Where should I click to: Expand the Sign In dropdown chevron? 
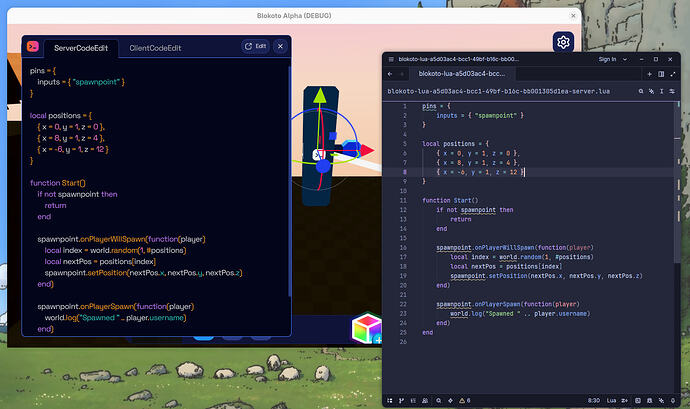click(625, 59)
